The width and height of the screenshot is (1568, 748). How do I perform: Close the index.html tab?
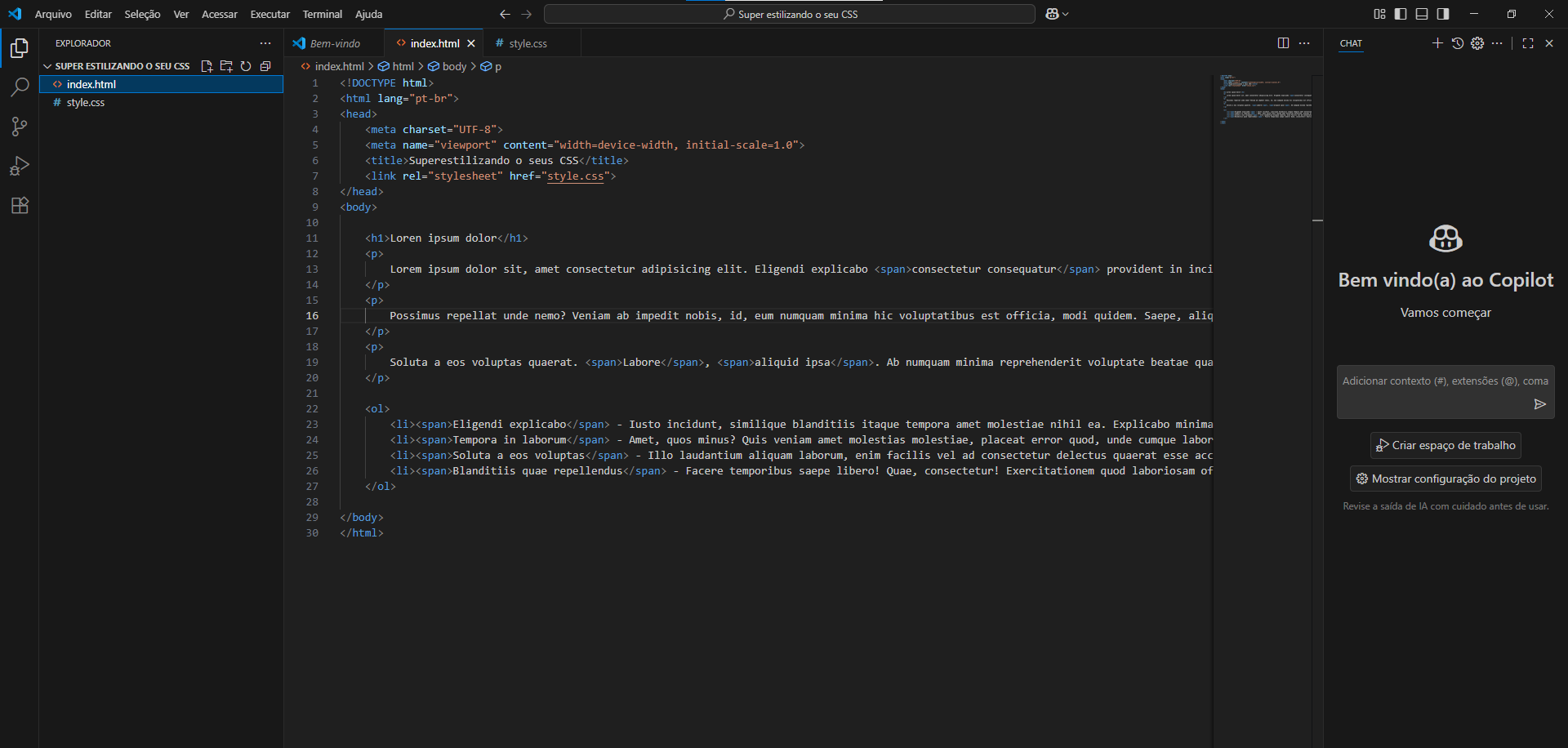click(471, 43)
